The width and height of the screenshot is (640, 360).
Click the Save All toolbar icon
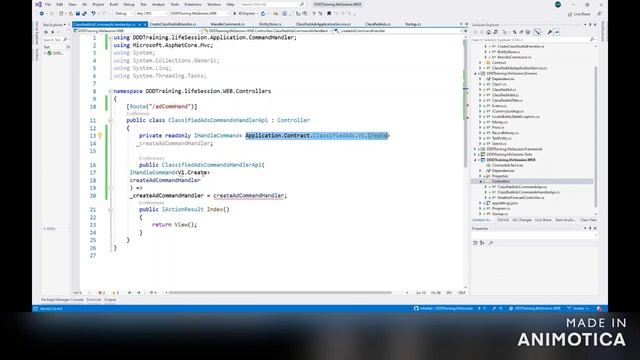point(84,13)
